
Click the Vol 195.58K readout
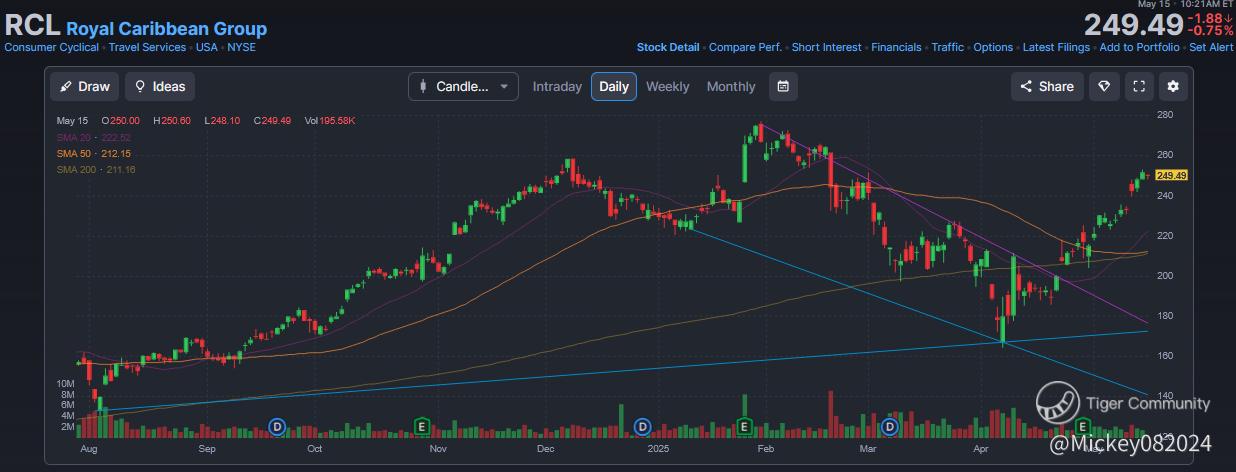330,121
